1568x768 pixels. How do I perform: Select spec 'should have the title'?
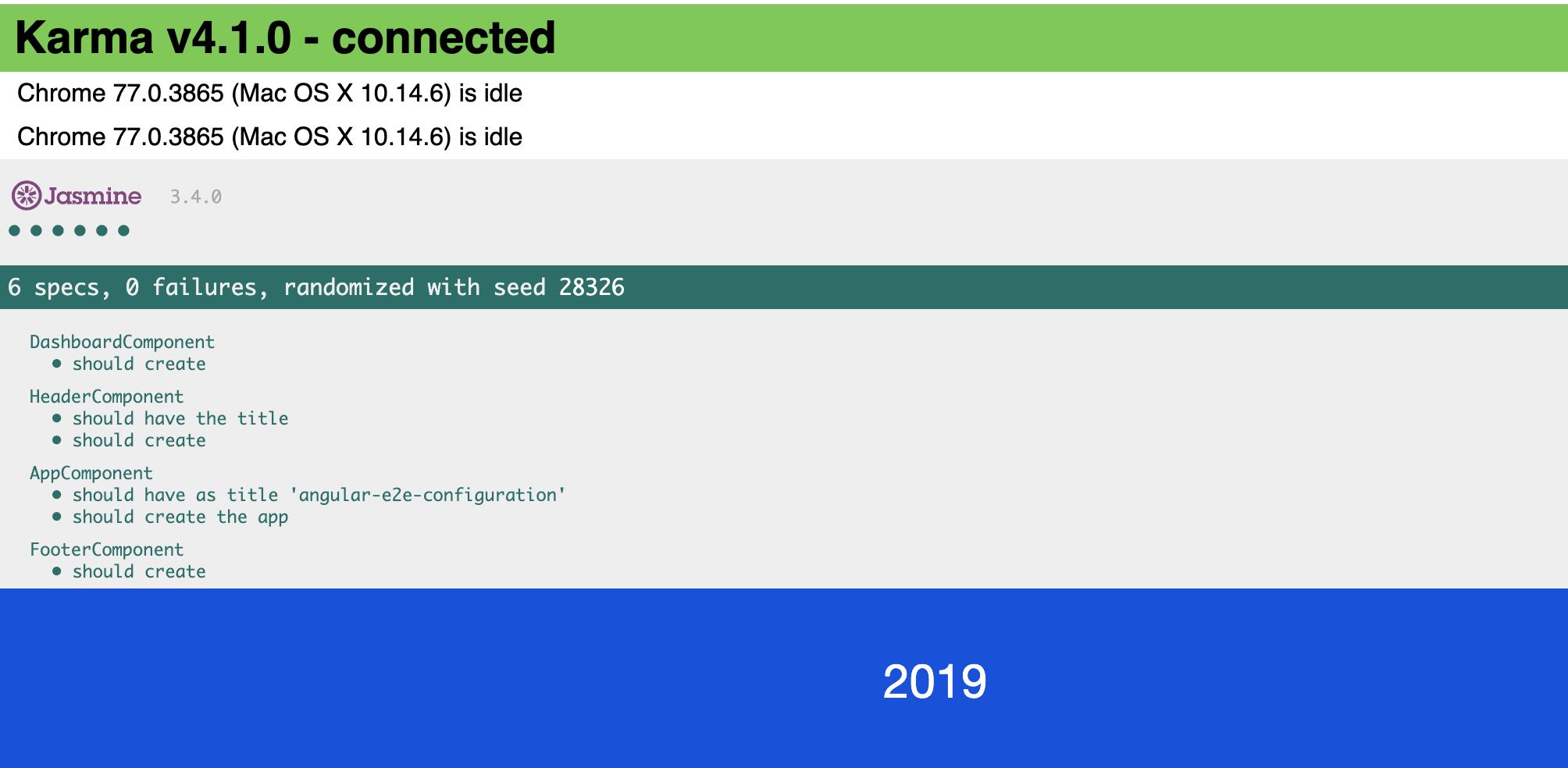[x=180, y=418]
